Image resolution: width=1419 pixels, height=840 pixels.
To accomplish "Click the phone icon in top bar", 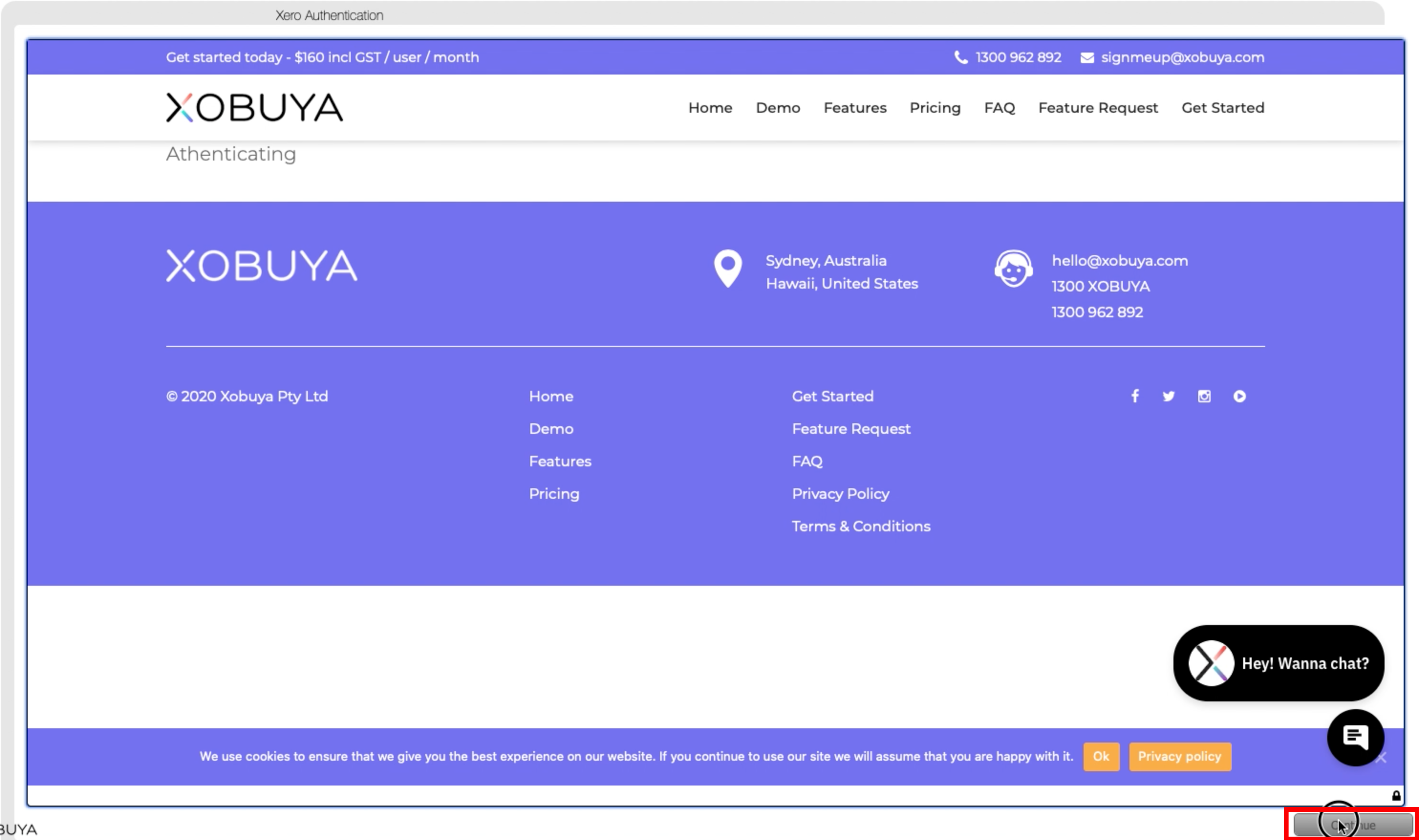I will (x=960, y=57).
